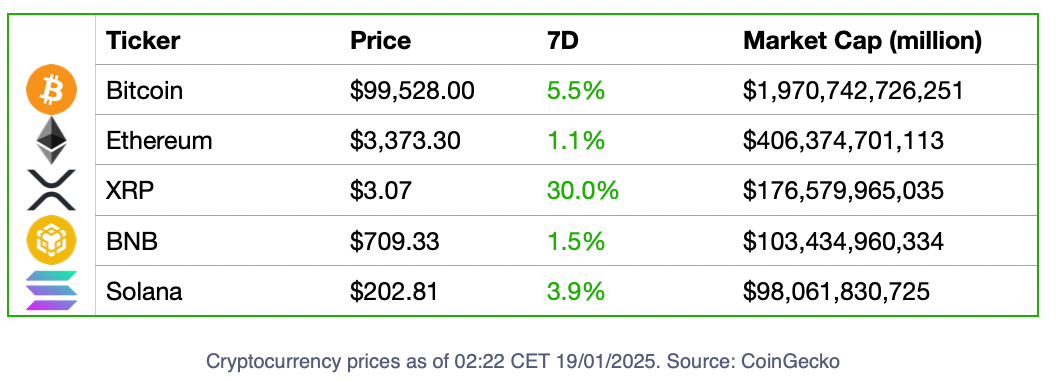
Task: Select the Price column header
Action: (x=381, y=41)
